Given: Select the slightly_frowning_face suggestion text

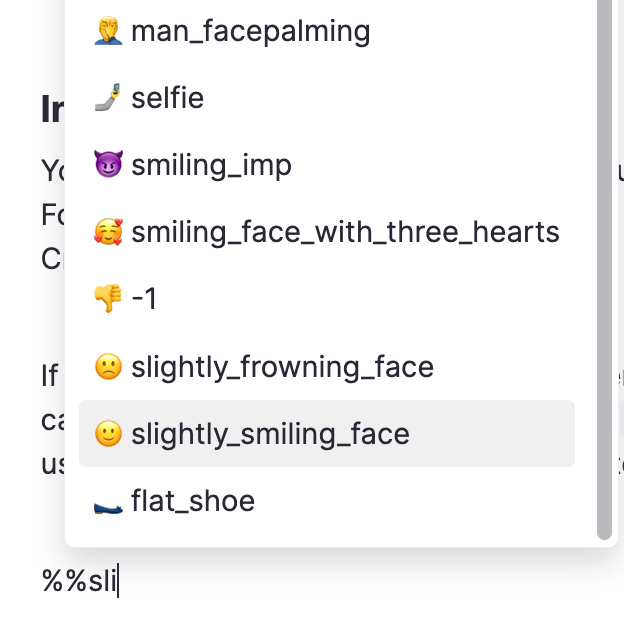Looking at the screenshot, I should [282, 367].
